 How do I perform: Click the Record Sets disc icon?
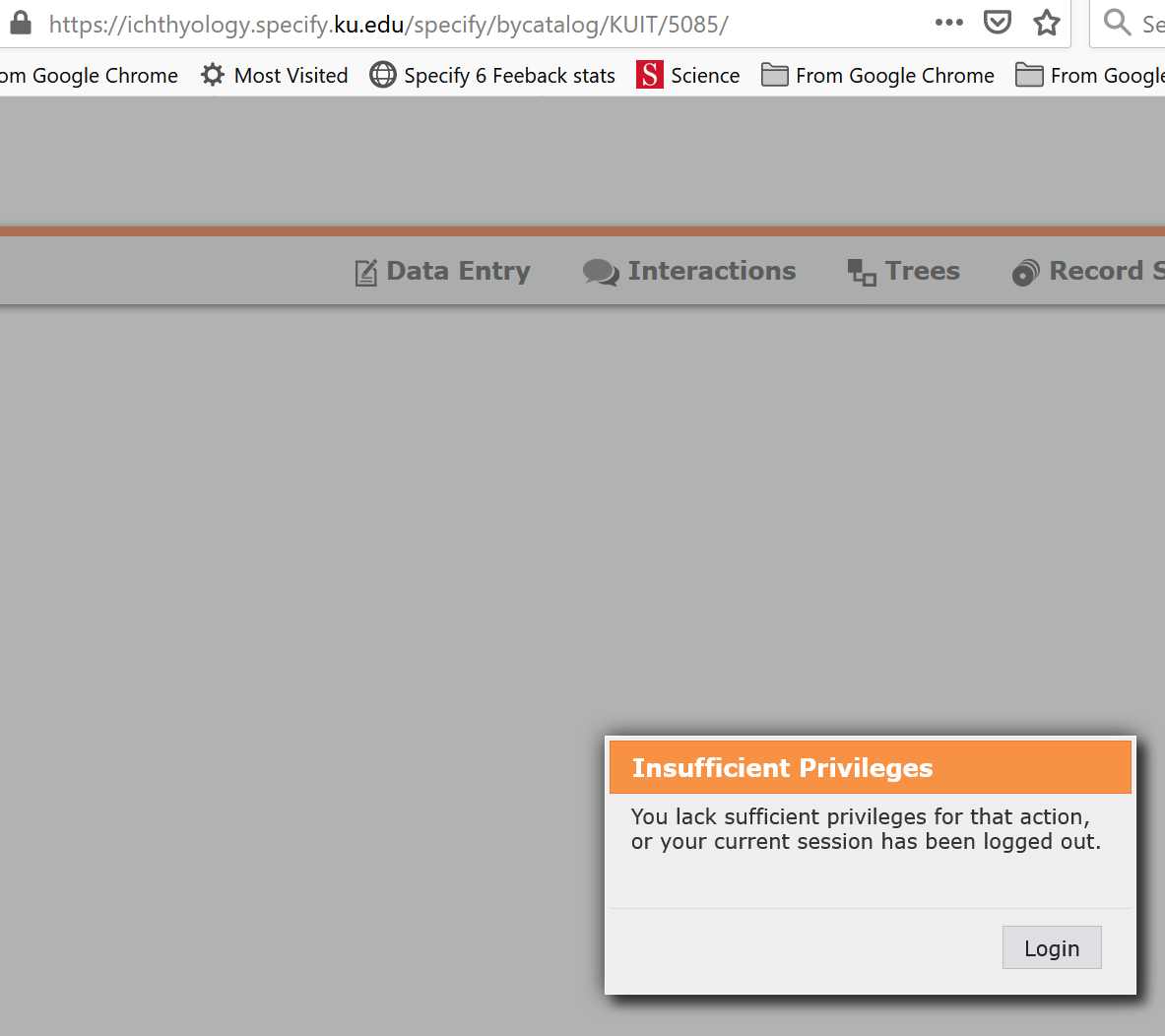pos(1025,272)
